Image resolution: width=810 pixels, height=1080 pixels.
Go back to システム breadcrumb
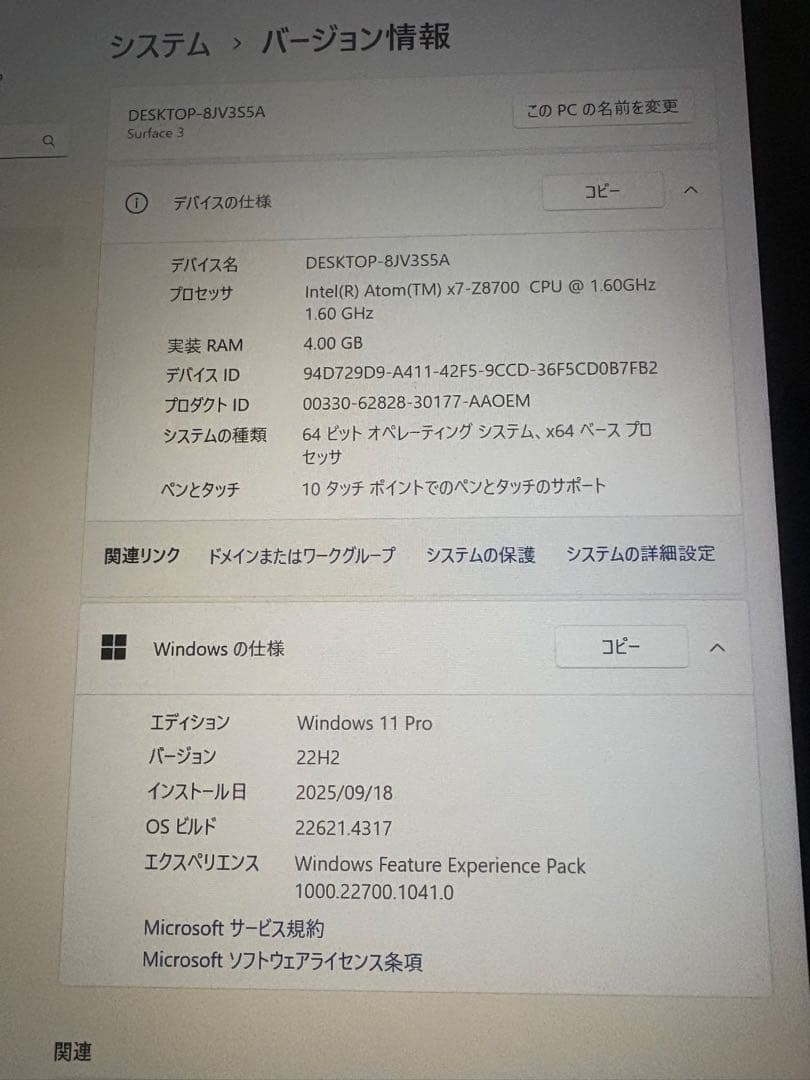160,45
